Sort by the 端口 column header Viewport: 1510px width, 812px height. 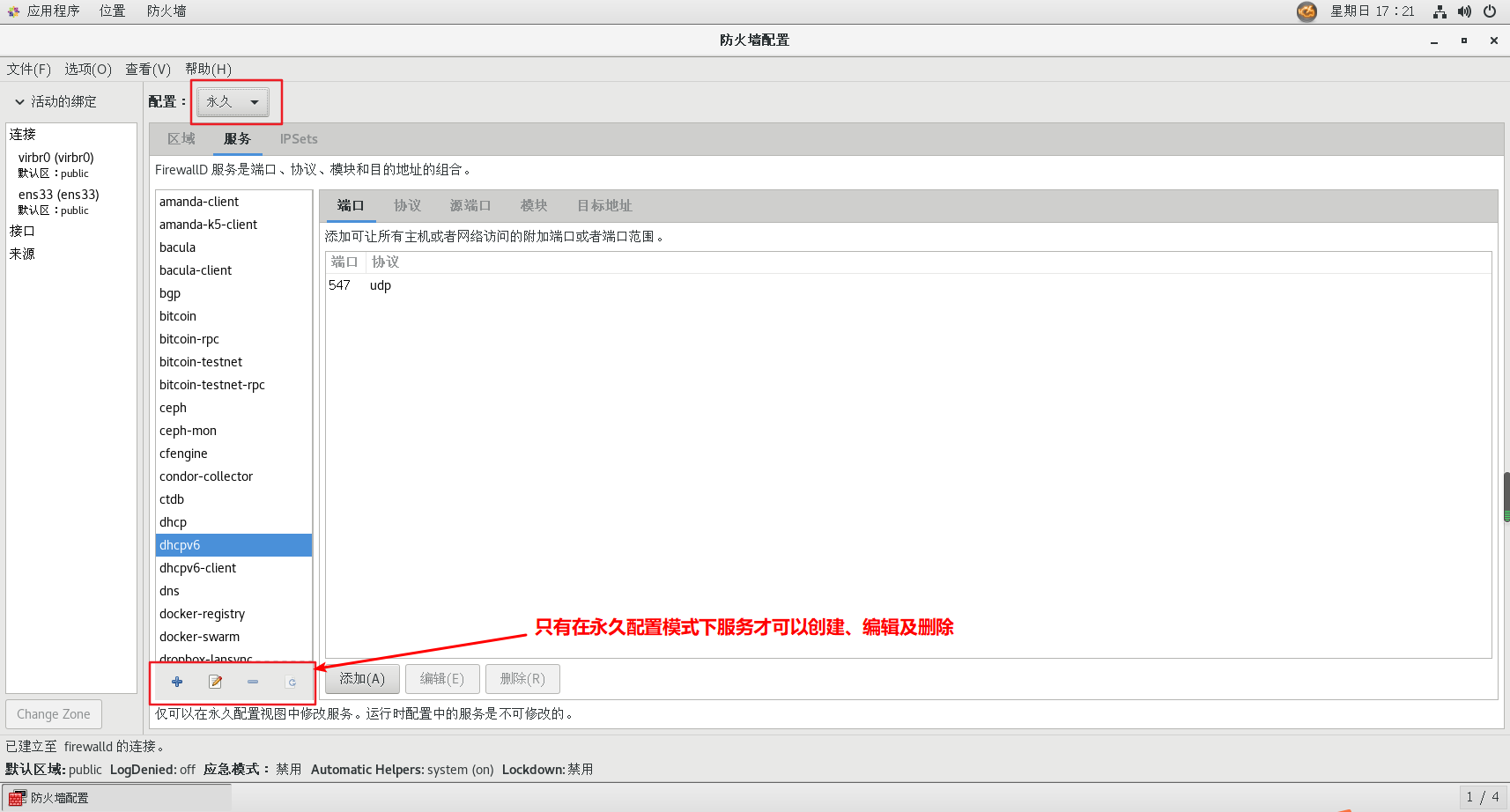[x=344, y=262]
